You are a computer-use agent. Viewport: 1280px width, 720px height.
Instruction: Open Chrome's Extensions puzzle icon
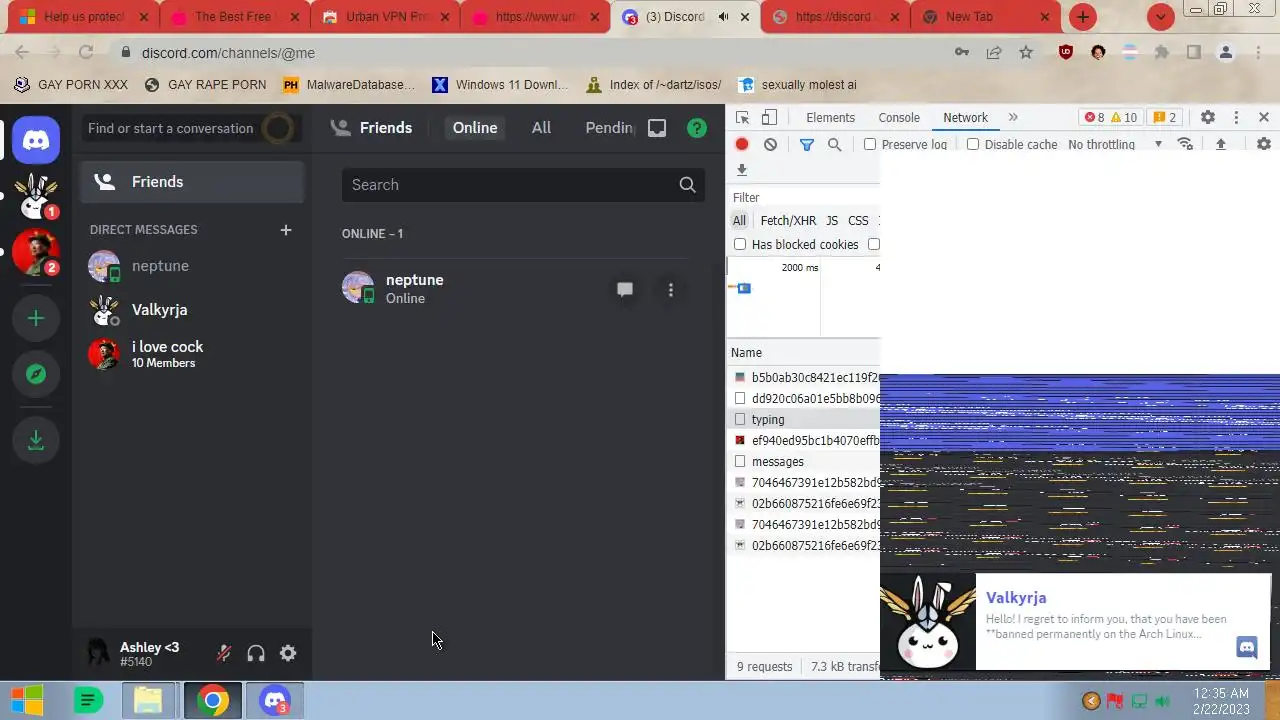1162,53
